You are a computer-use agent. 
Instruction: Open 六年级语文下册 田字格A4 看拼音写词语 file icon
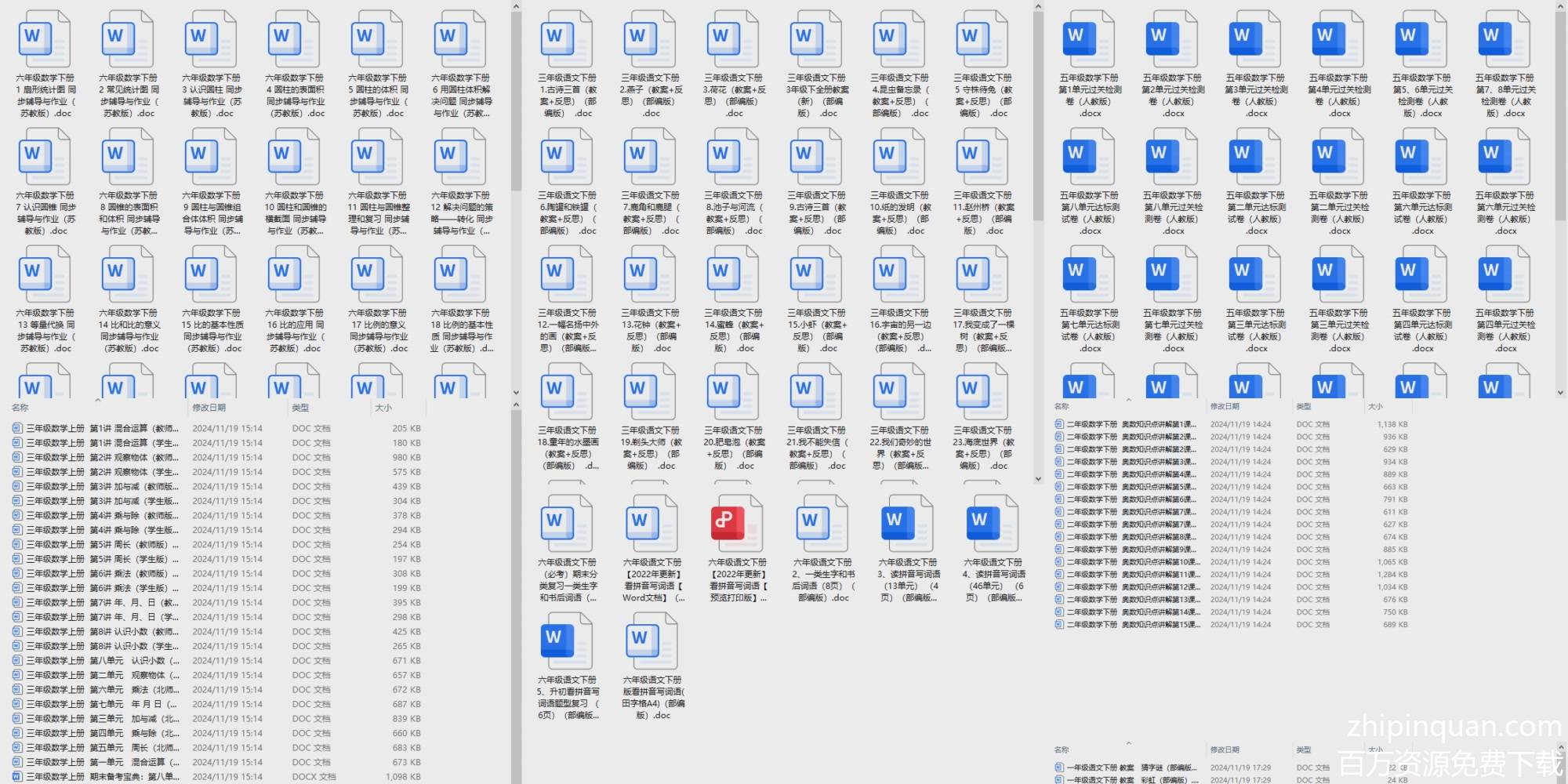(652, 640)
